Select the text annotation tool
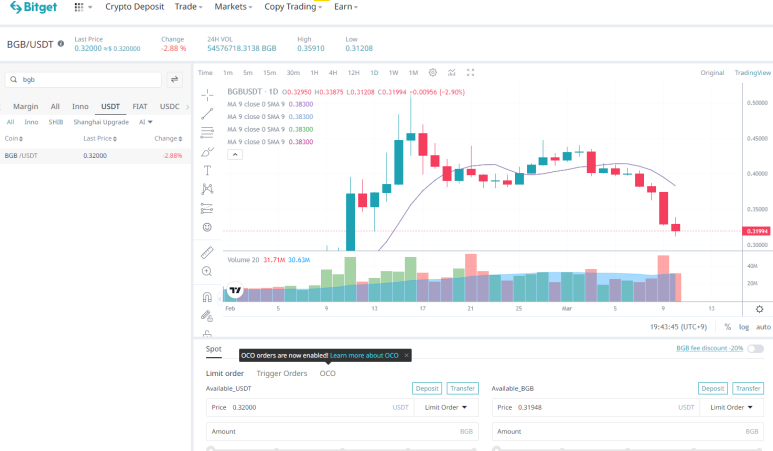The image size is (773, 451). coord(207,171)
